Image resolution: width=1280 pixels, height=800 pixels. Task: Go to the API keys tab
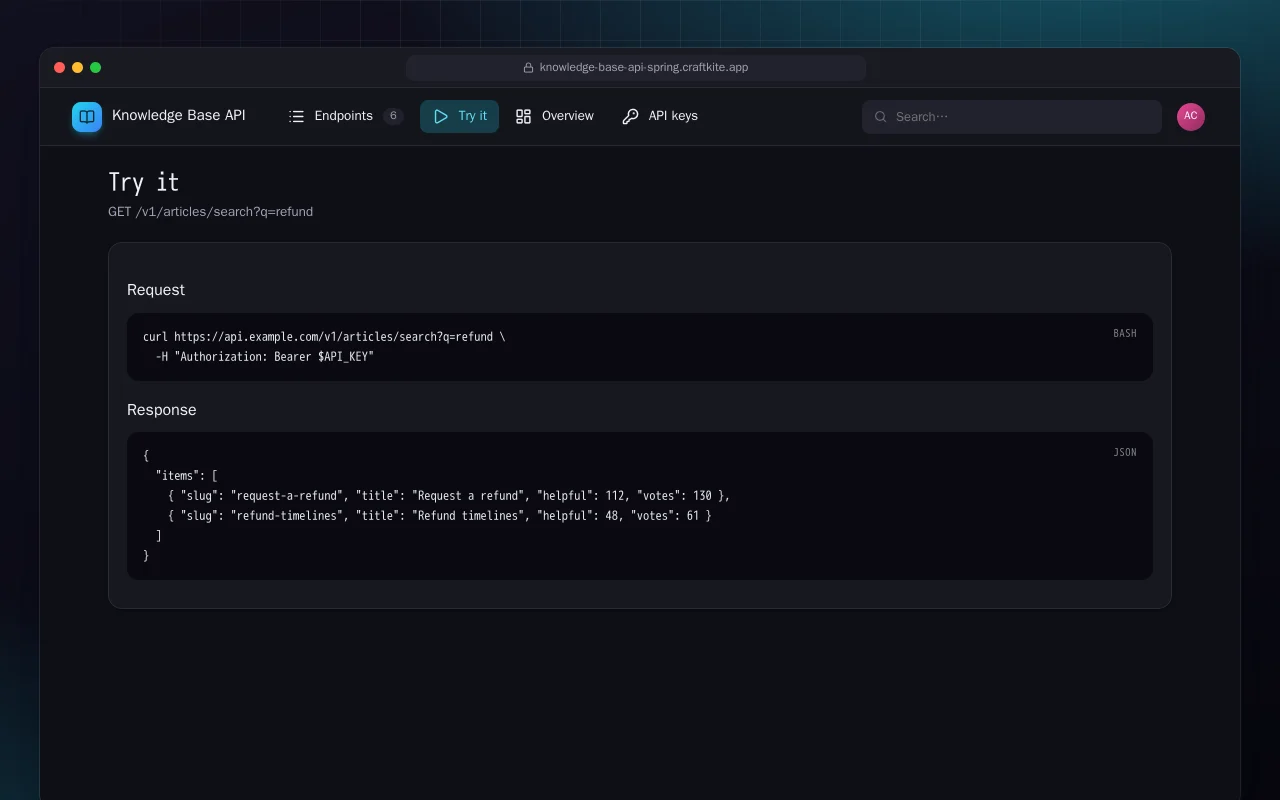(x=660, y=117)
